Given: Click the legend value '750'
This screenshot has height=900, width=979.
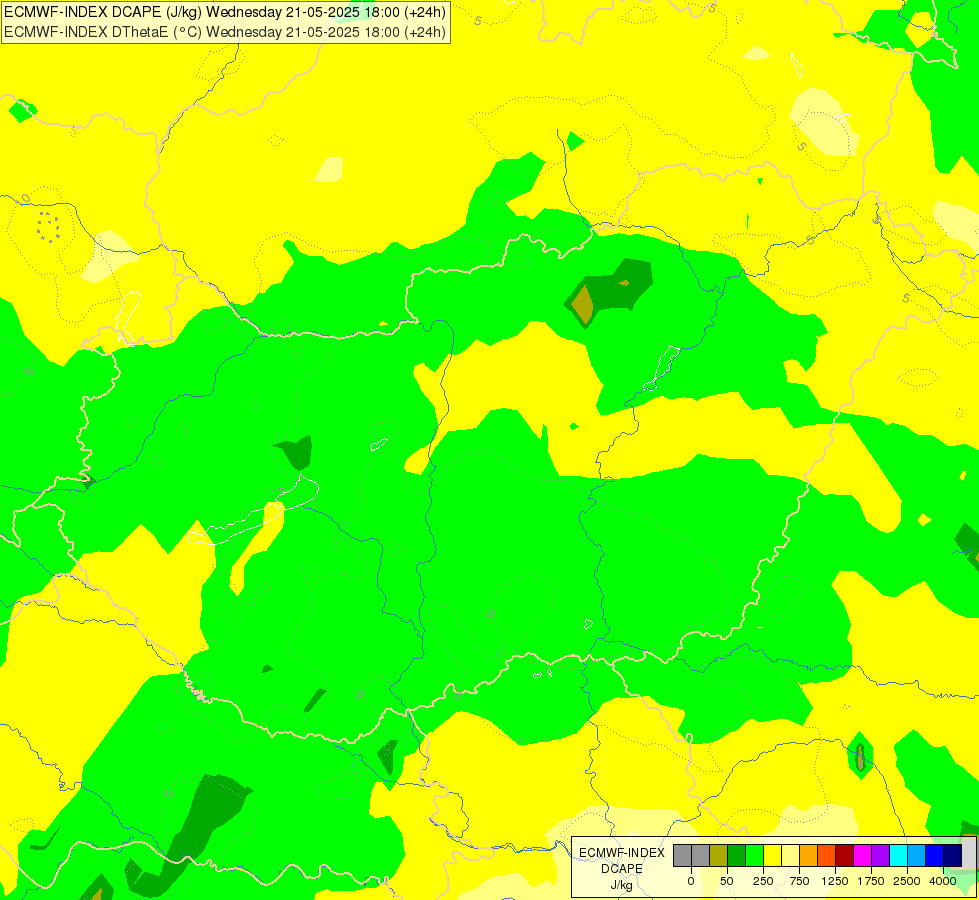Looking at the screenshot, I should 799,881.
